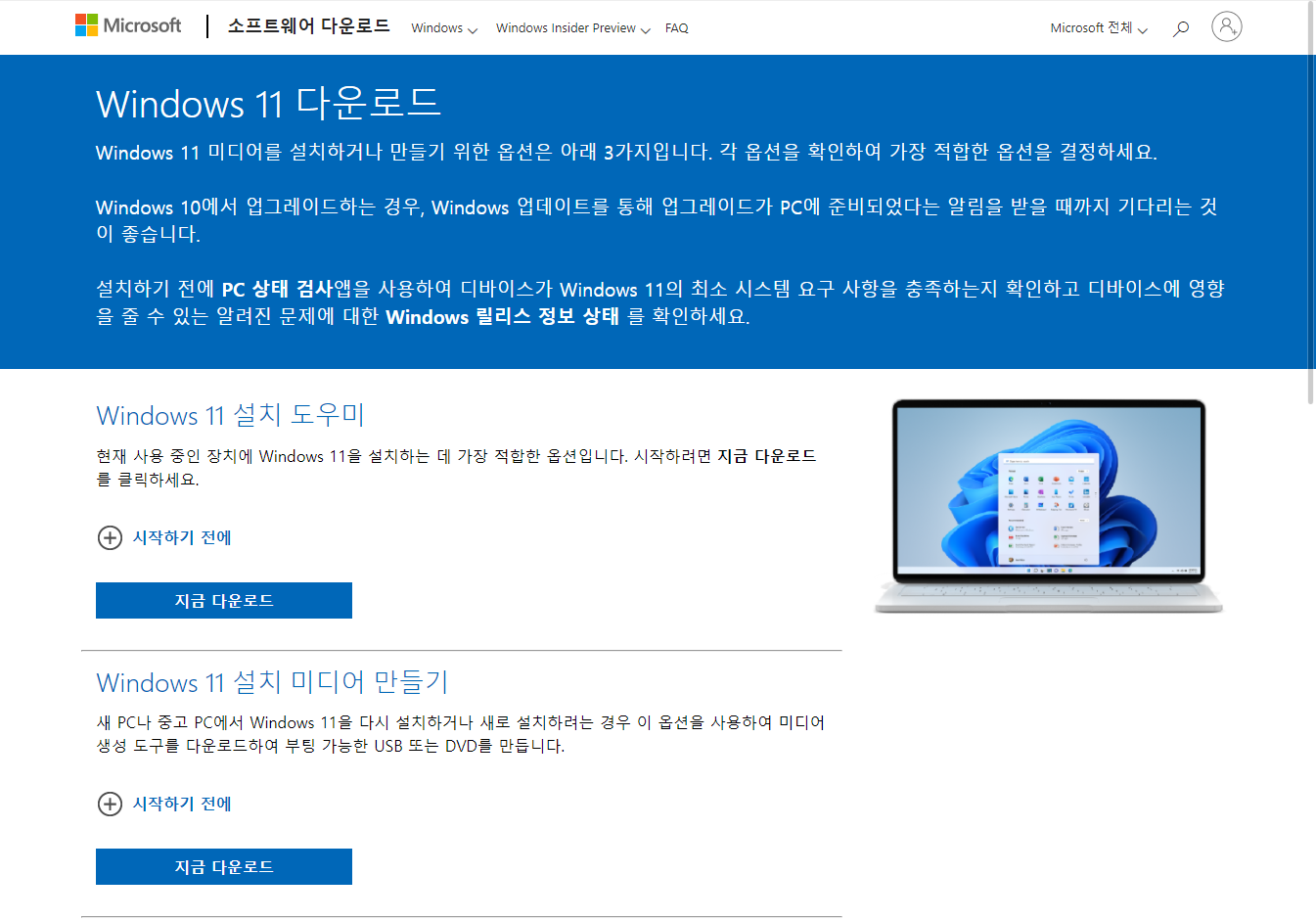Expand 시작하기 전에 under 설치 미디어 만들기
This screenshot has width=1316, height=921.
164,804
